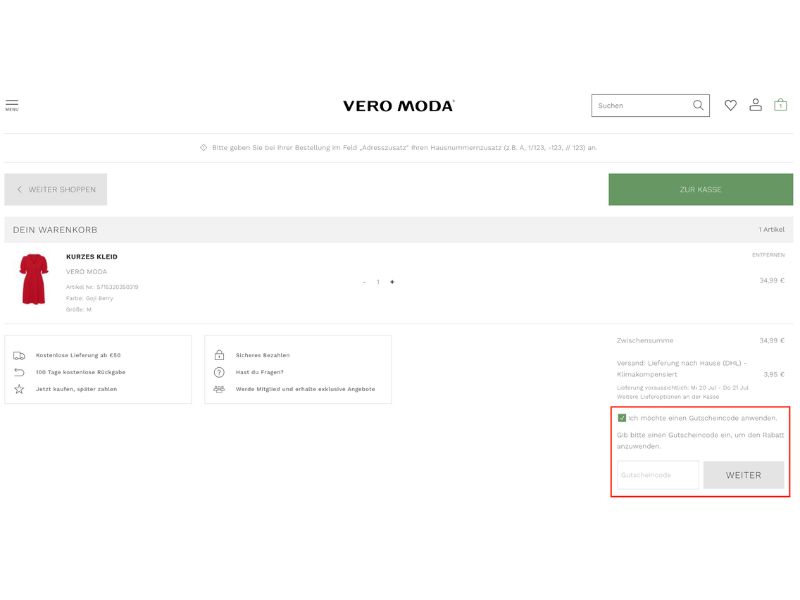Open the user account icon

tap(756, 105)
